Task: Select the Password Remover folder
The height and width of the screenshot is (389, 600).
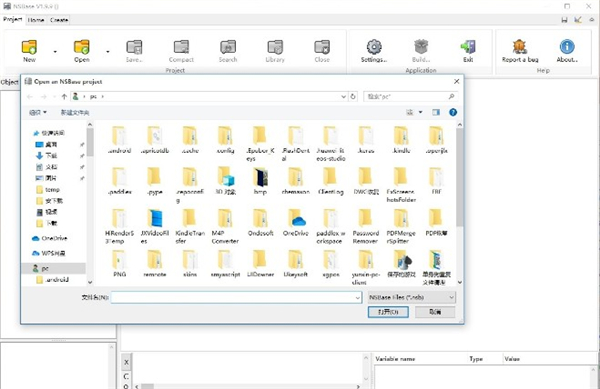Action: point(366,226)
